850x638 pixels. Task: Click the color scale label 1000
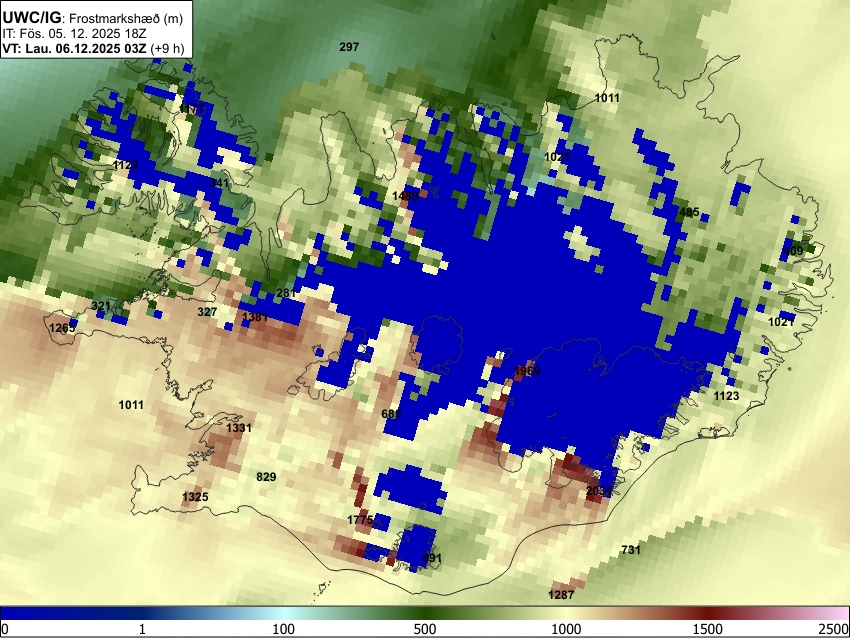(566, 629)
